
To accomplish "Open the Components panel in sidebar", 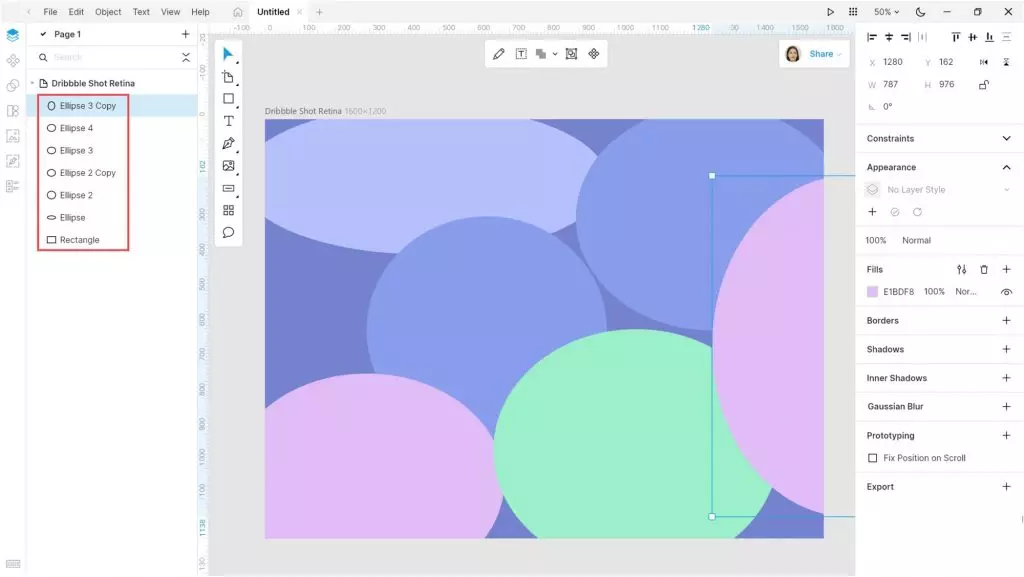I will point(12,61).
